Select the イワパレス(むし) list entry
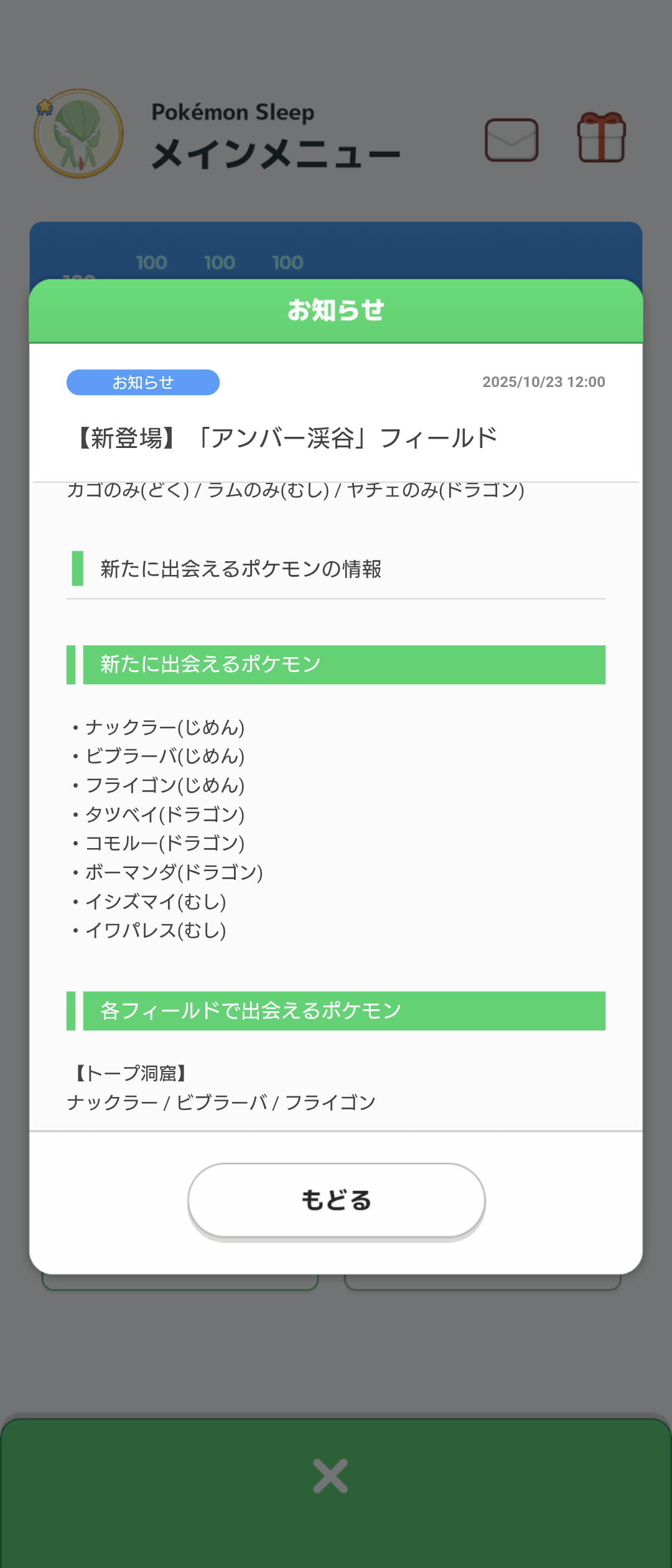Image resolution: width=672 pixels, height=1568 pixels. coord(155,930)
